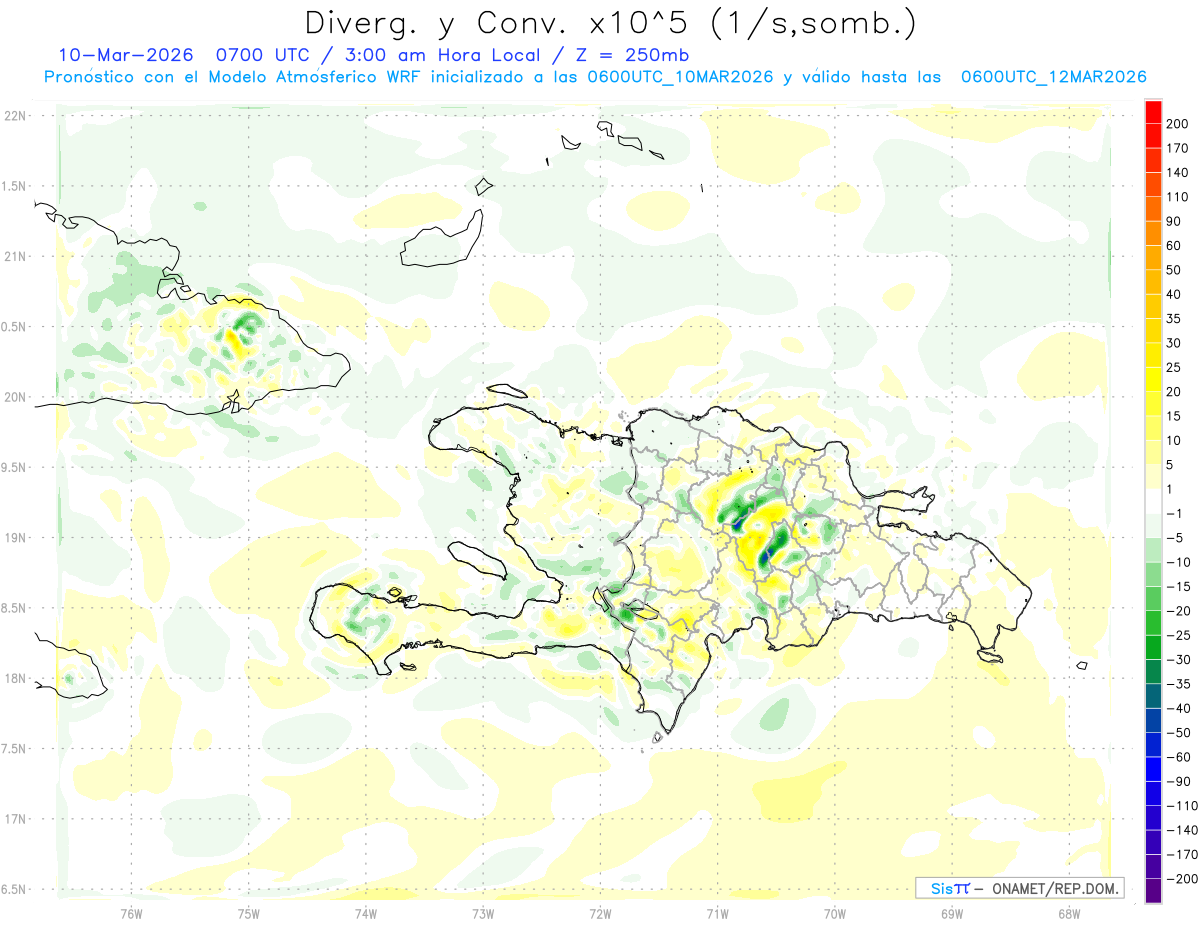
Task: Click the positive "35" color scale label
Action: click(x=1174, y=319)
